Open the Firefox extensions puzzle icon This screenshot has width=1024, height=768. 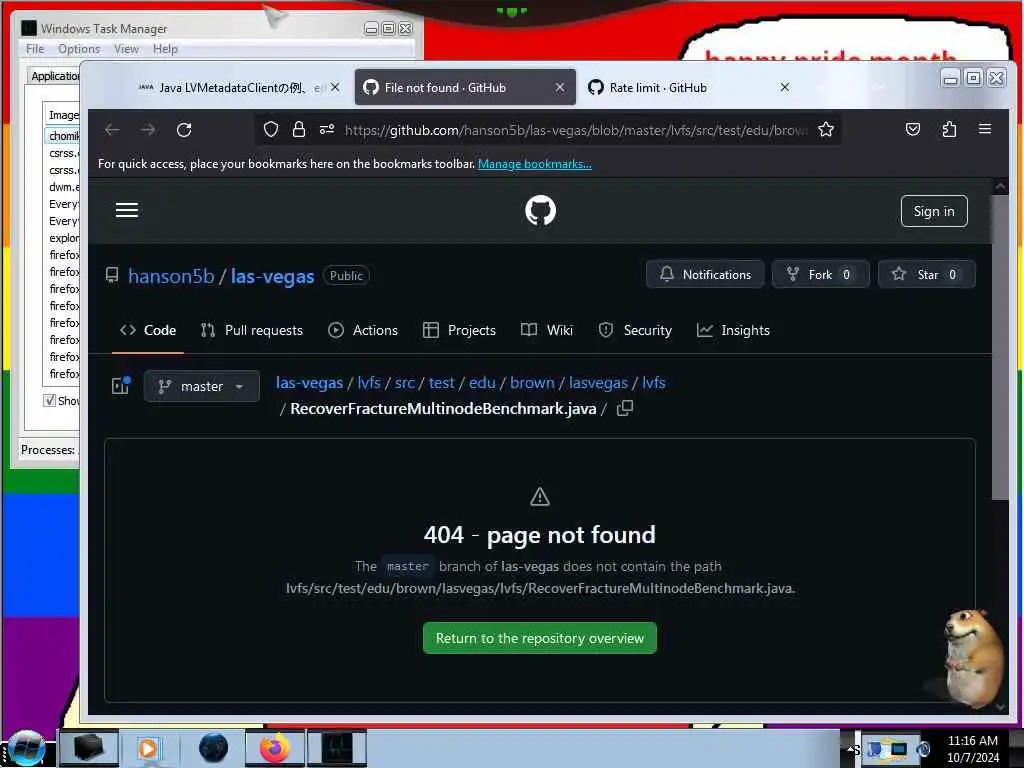tap(949, 129)
